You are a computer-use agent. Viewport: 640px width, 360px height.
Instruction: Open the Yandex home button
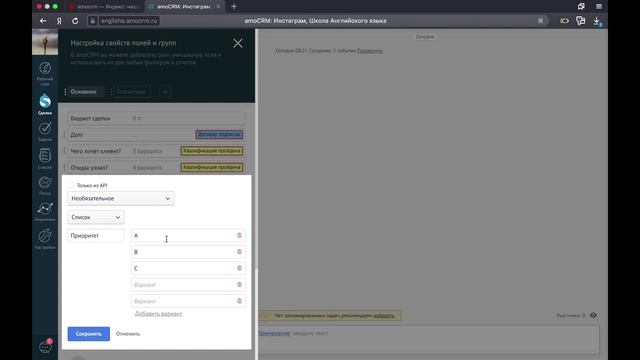(x=59, y=21)
